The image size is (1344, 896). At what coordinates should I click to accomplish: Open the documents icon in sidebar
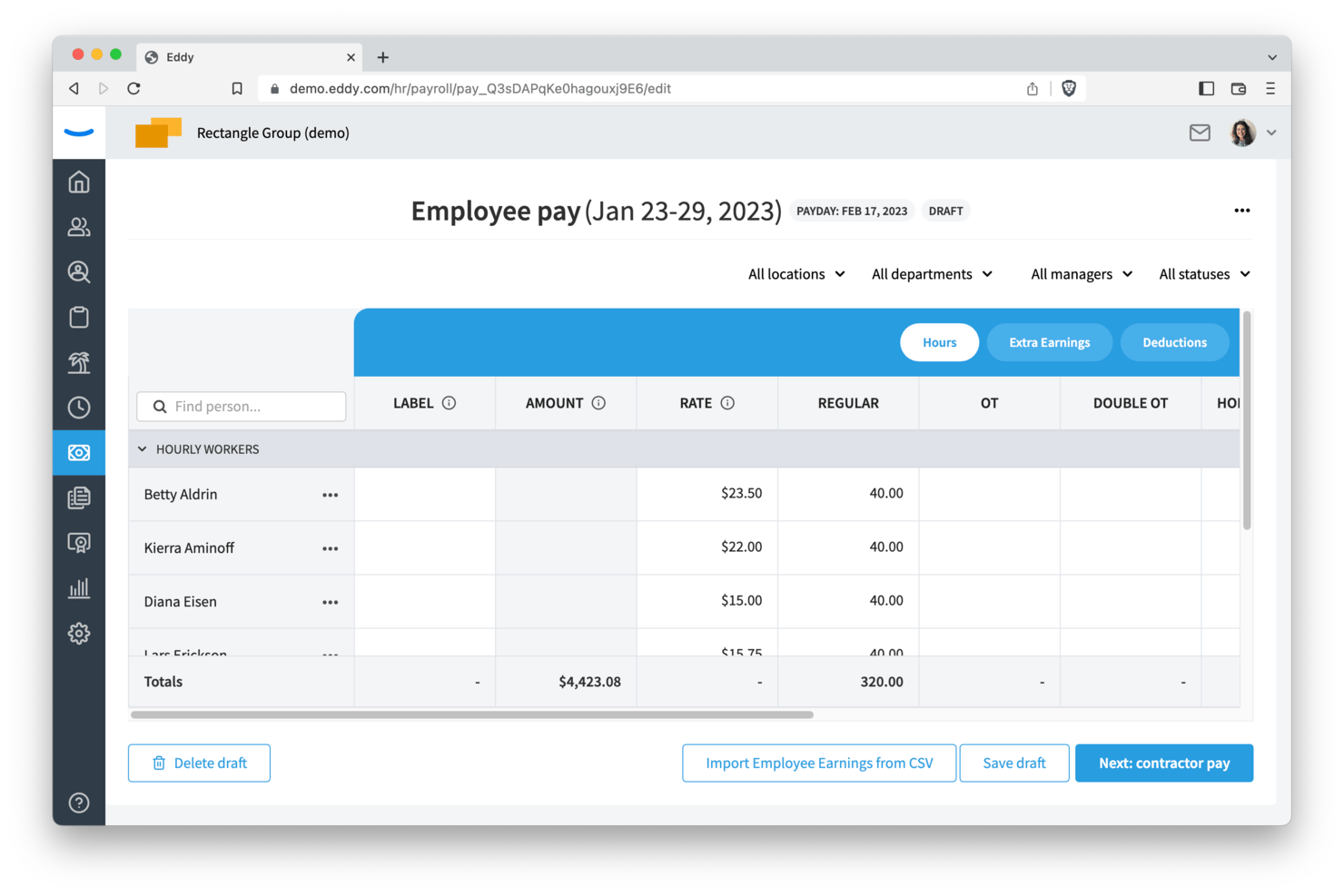pyautogui.click(x=79, y=497)
